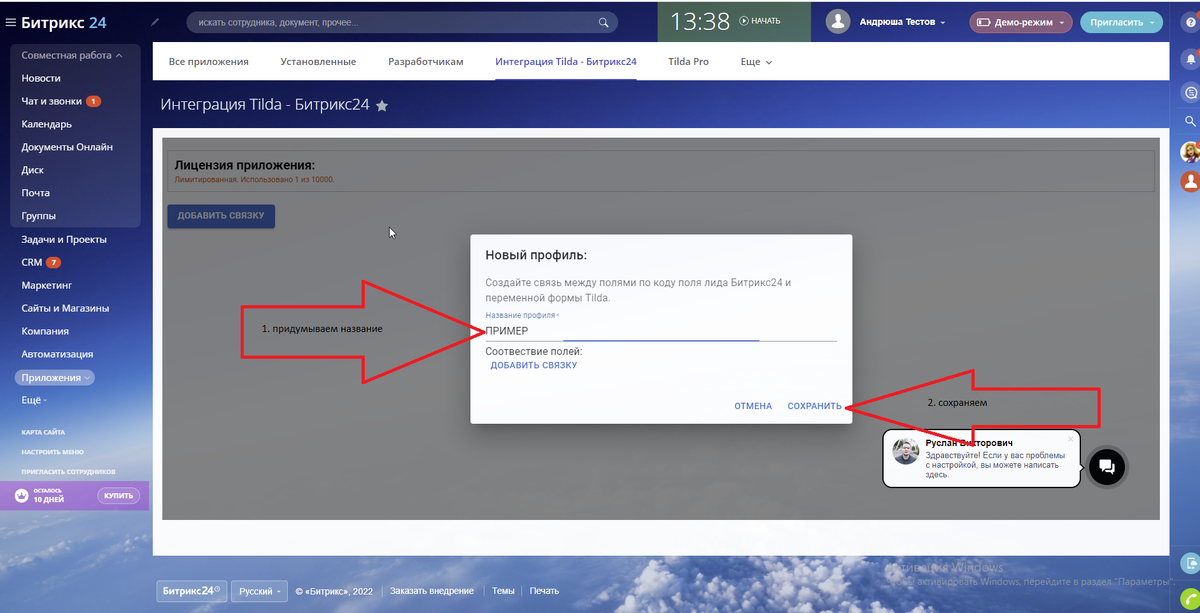Click the Название профиля input field
Screen dimensions: 1200x613
point(661,330)
